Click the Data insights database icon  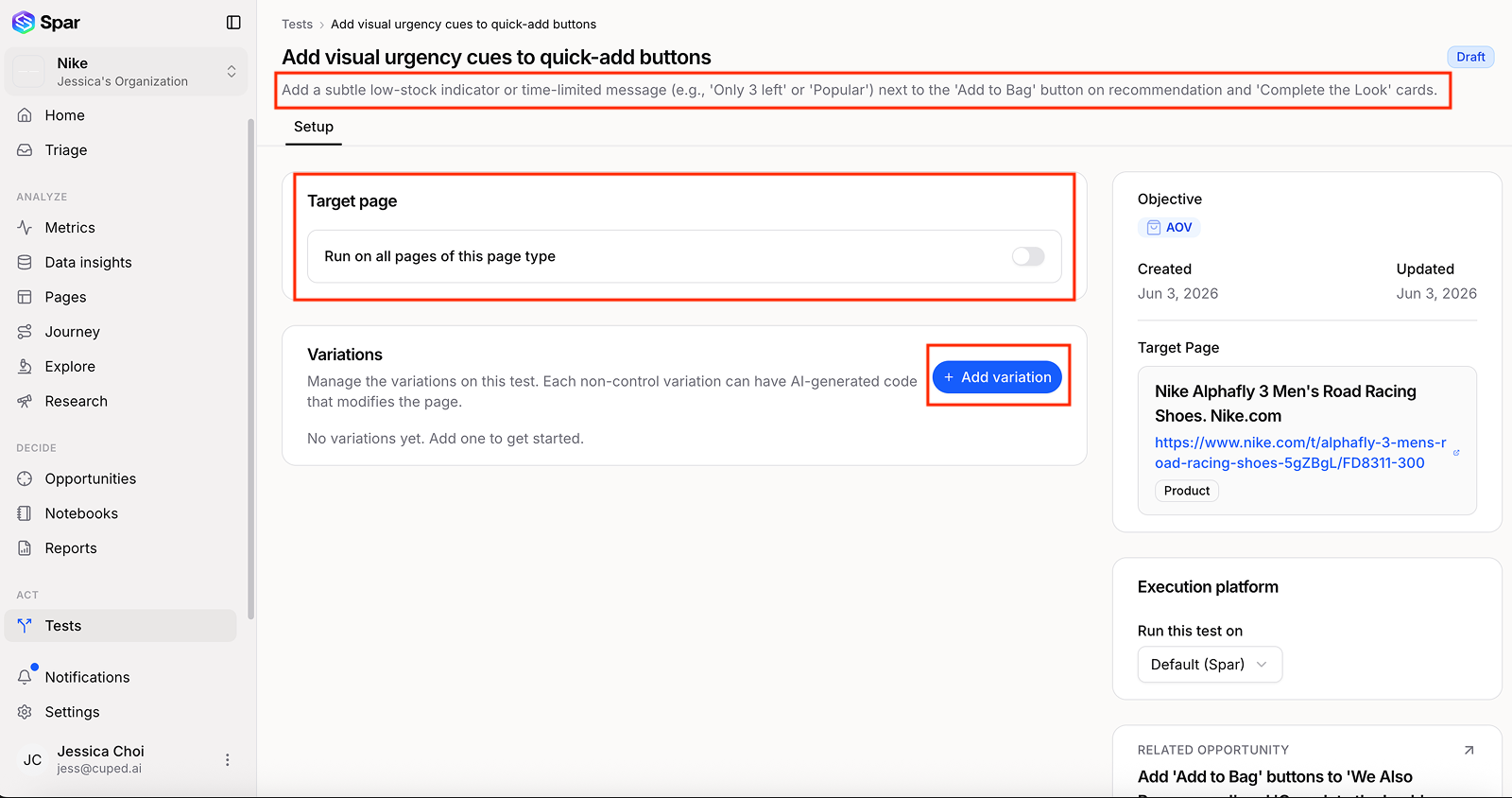tap(25, 263)
